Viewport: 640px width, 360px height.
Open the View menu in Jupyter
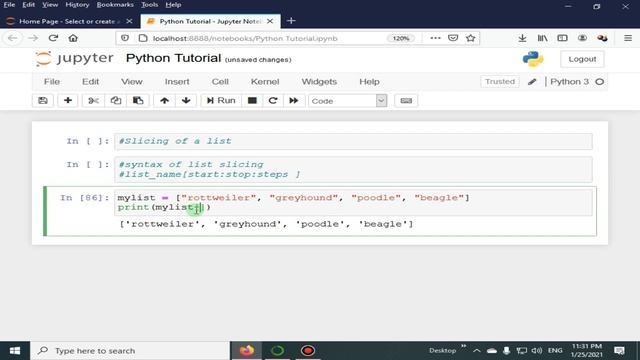coord(131,82)
